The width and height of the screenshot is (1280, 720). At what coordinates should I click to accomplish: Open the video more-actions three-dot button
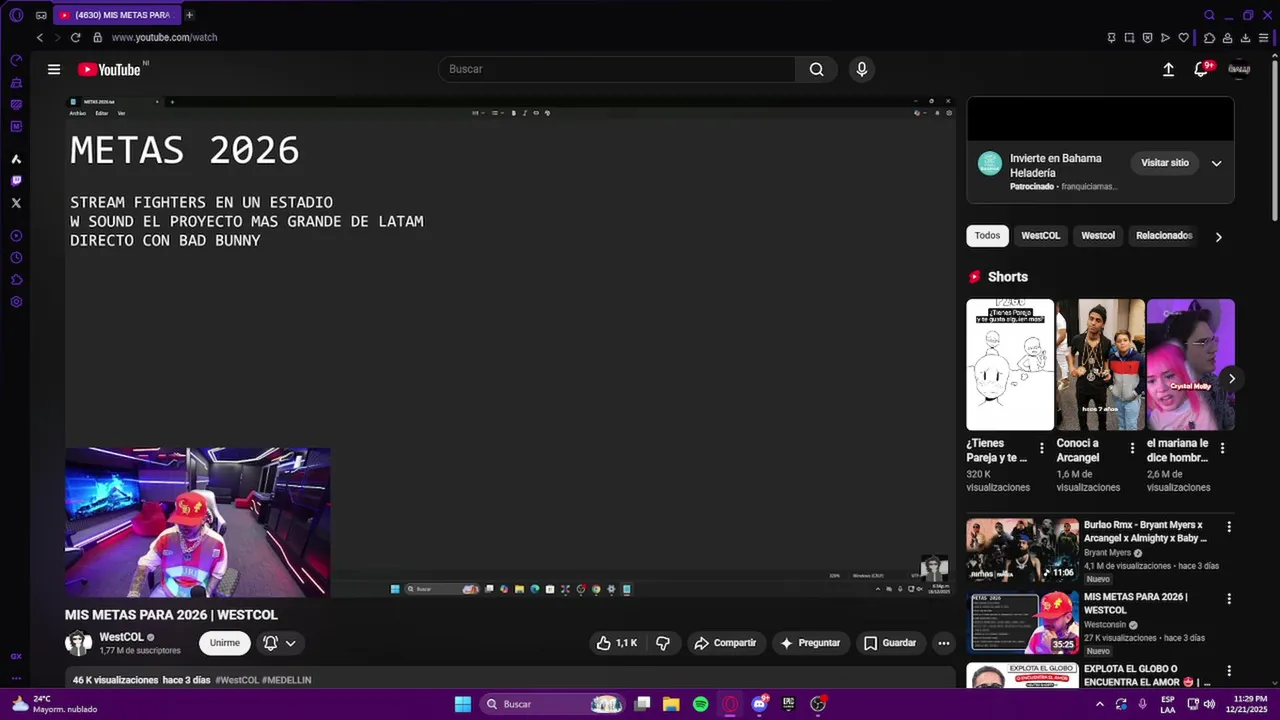click(943, 643)
